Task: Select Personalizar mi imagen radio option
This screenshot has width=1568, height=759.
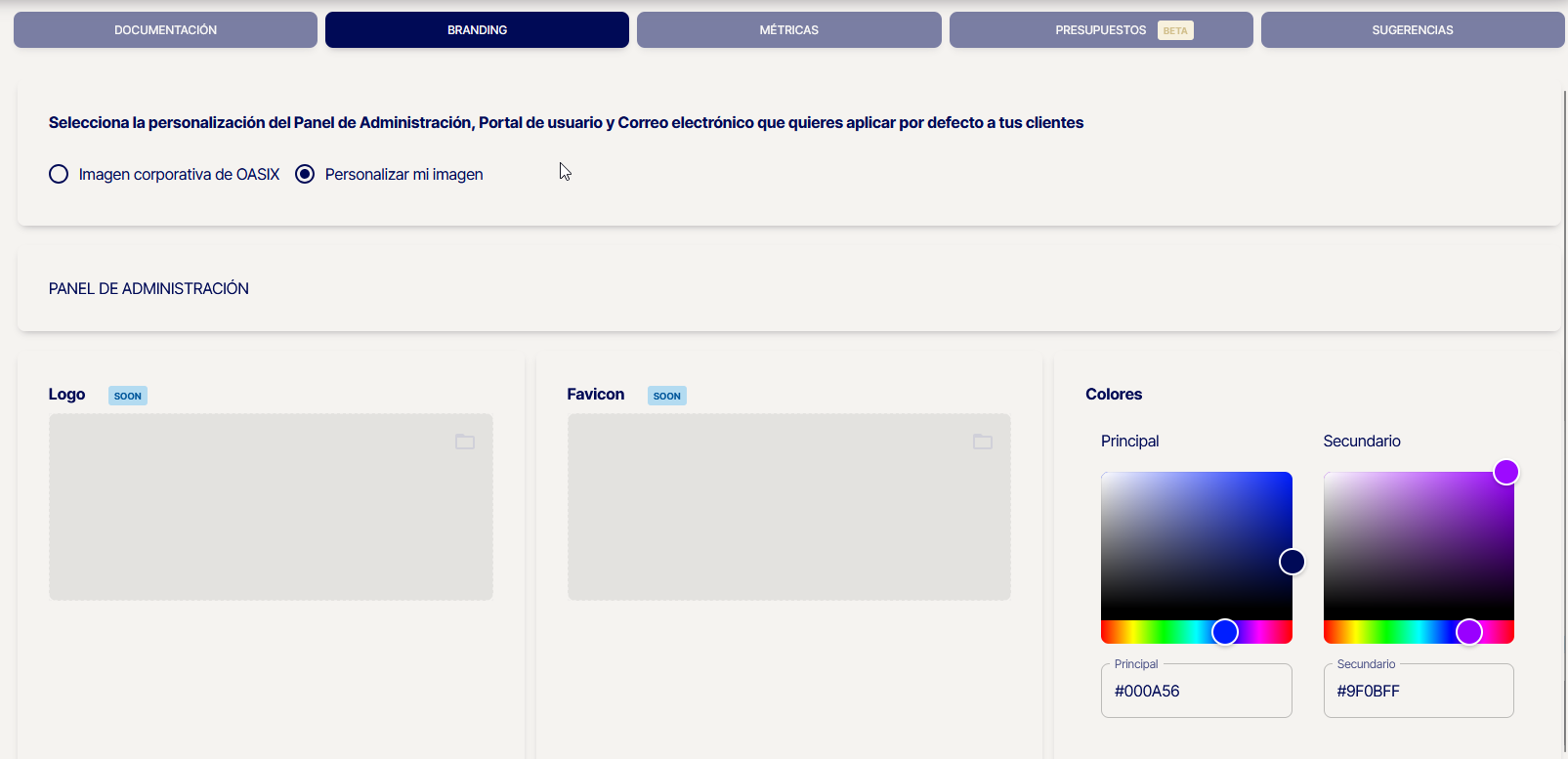Action: [305, 174]
